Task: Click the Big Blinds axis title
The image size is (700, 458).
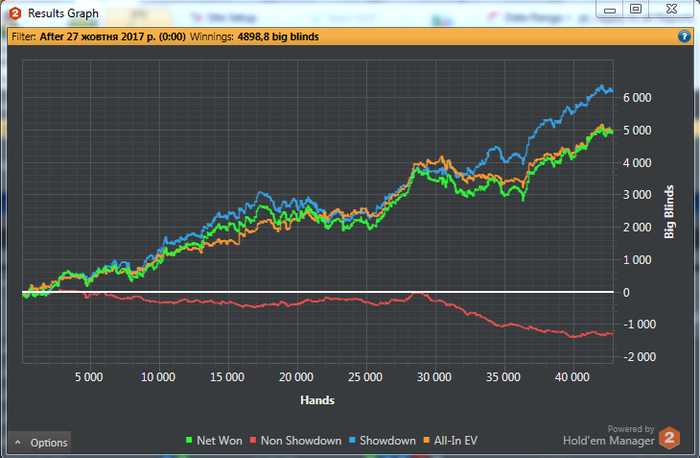Action: coord(669,212)
